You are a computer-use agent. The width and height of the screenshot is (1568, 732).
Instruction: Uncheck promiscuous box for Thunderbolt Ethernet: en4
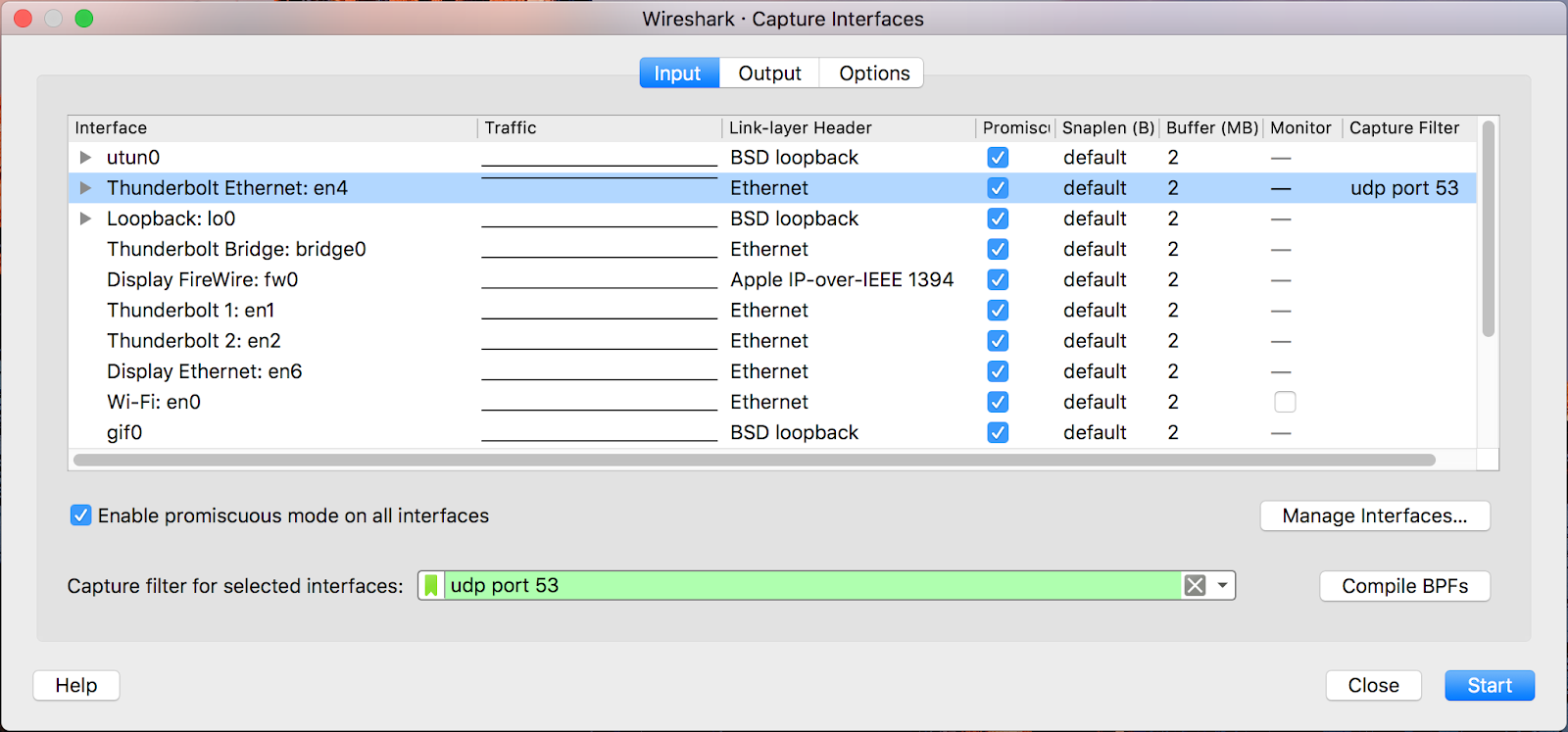998,188
